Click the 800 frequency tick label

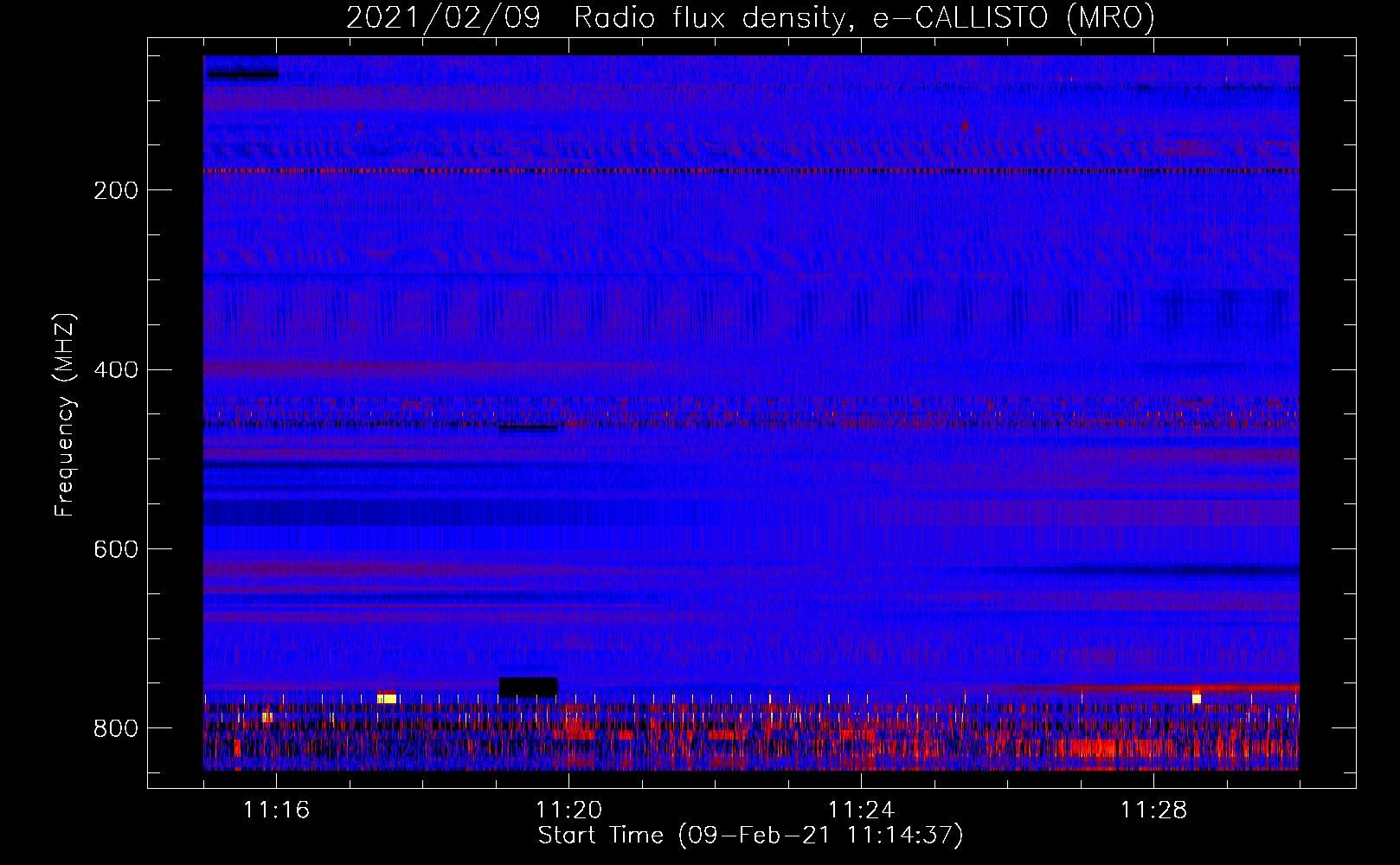pyautogui.click(x=116, y=728)
